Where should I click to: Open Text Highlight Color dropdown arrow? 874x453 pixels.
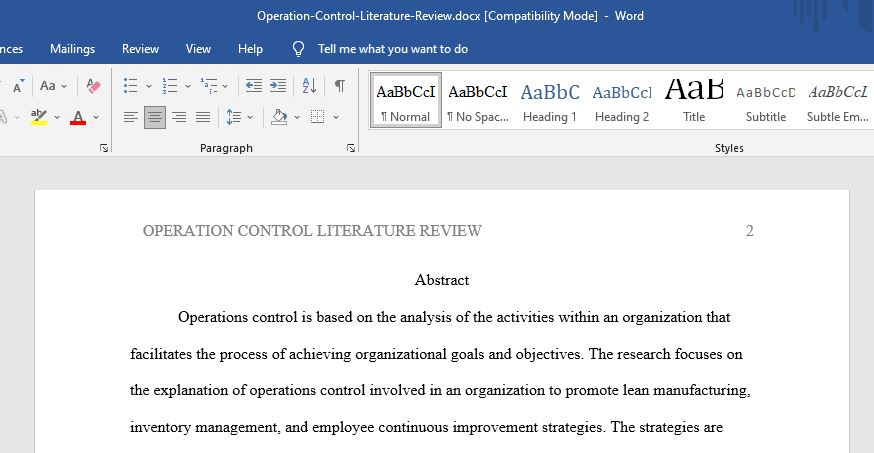56,118
